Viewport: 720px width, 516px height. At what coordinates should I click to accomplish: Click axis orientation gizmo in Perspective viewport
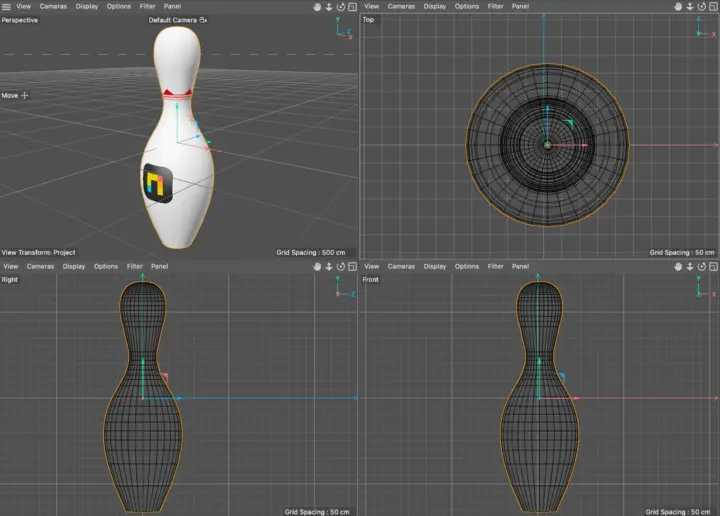click(x=343, y=28)
